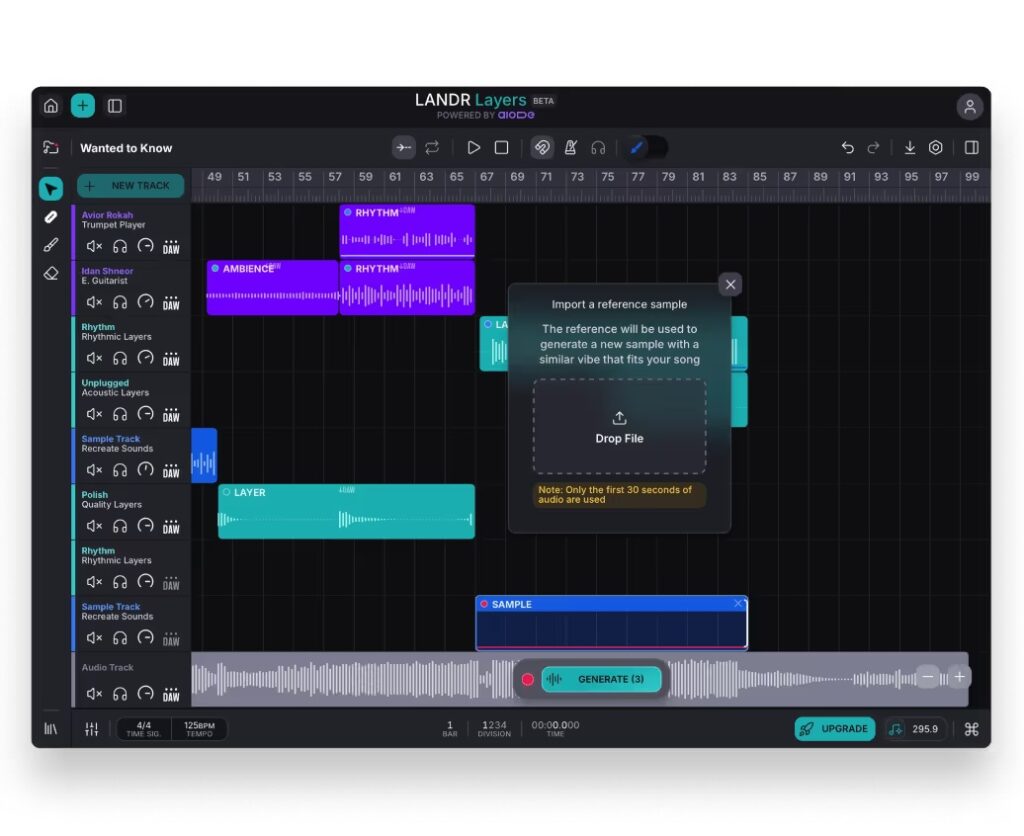
Task: Enable loop playback in the top toolbar
Action: coord(432,147)
